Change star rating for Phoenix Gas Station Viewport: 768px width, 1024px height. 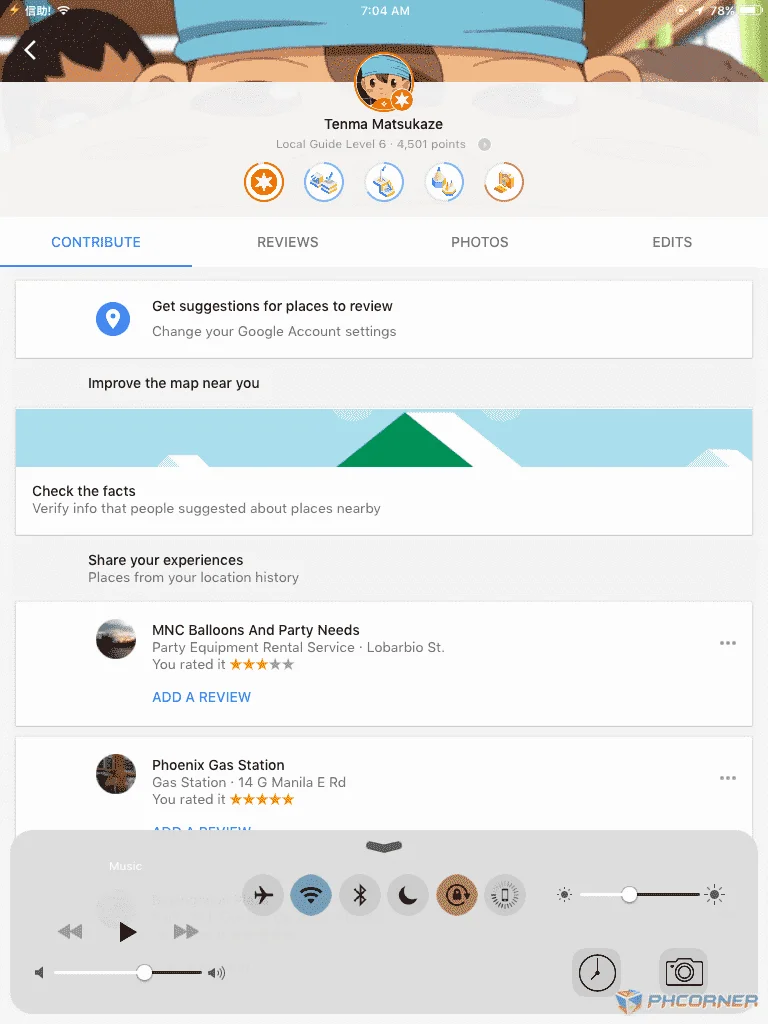point(262,800)
